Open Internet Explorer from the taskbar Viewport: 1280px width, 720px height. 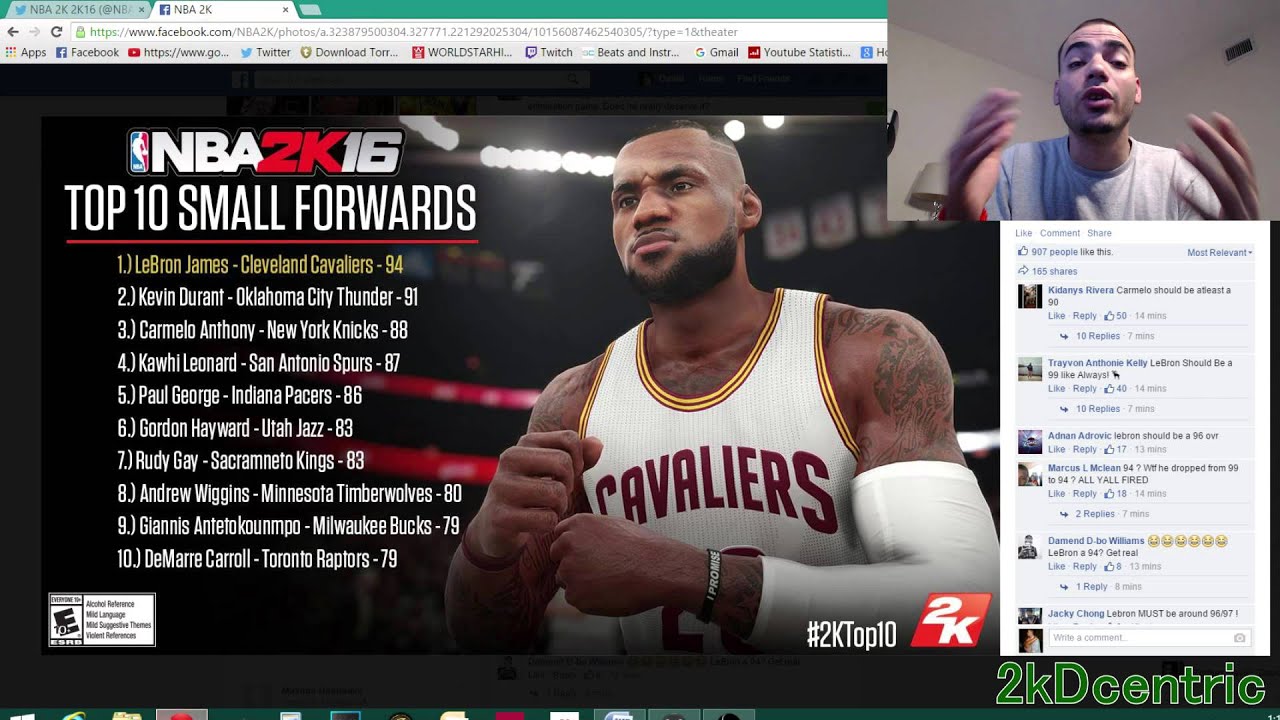pyautogui.click(x=74, y=716)
